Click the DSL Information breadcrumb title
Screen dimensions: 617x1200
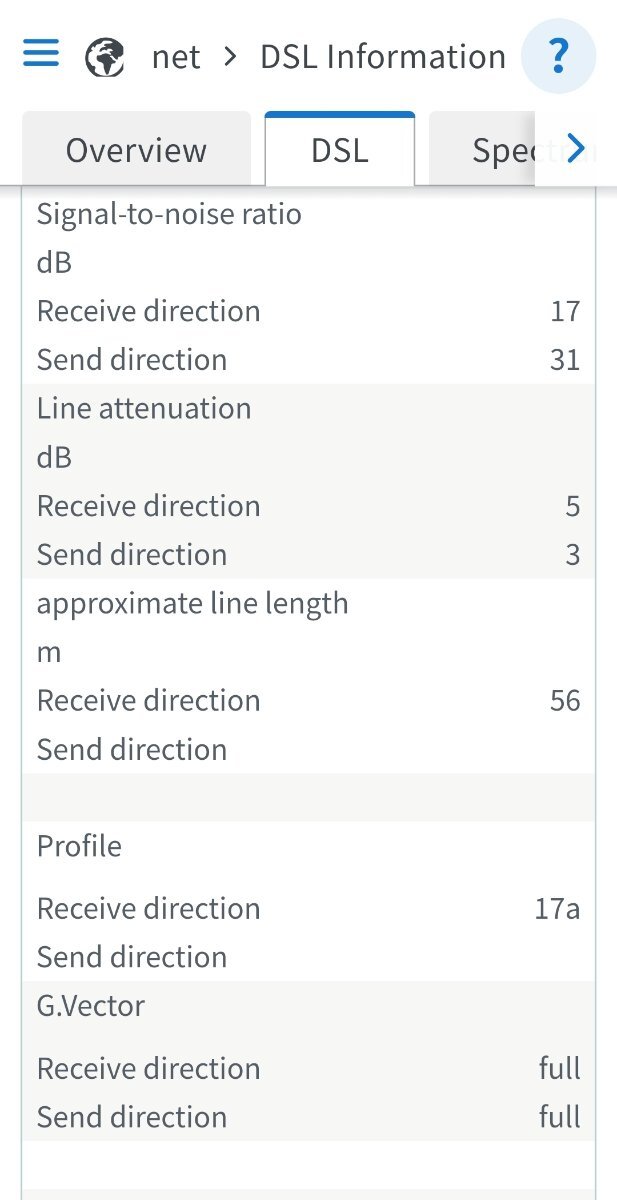(x=383, y=57)
